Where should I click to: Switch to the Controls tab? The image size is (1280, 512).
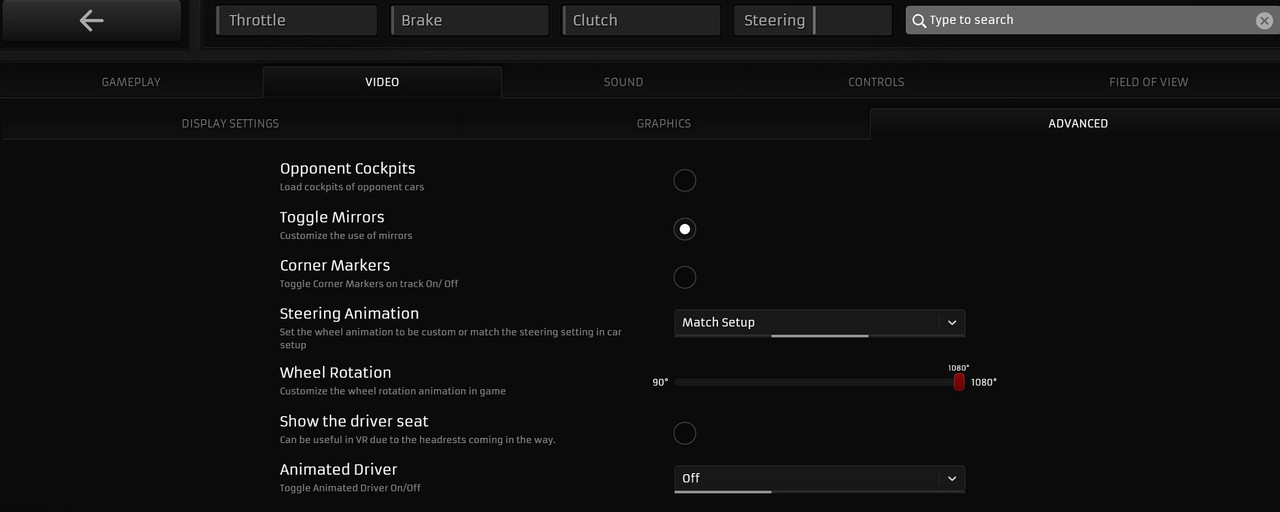tap(876, 82)
